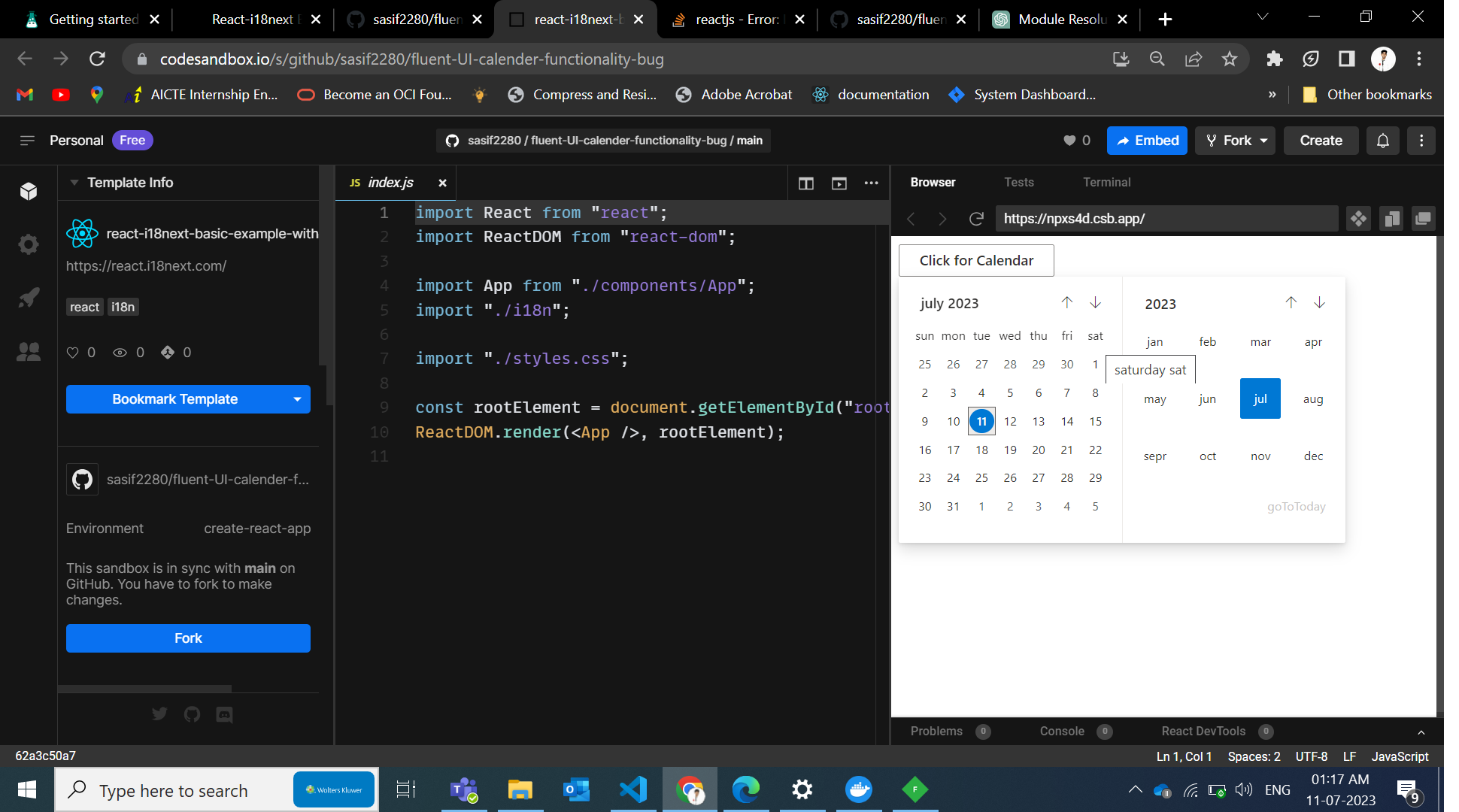Collapse the Template Info section
The width and height of the screenshot is (1459, 812).
click(x=73, y=182)
